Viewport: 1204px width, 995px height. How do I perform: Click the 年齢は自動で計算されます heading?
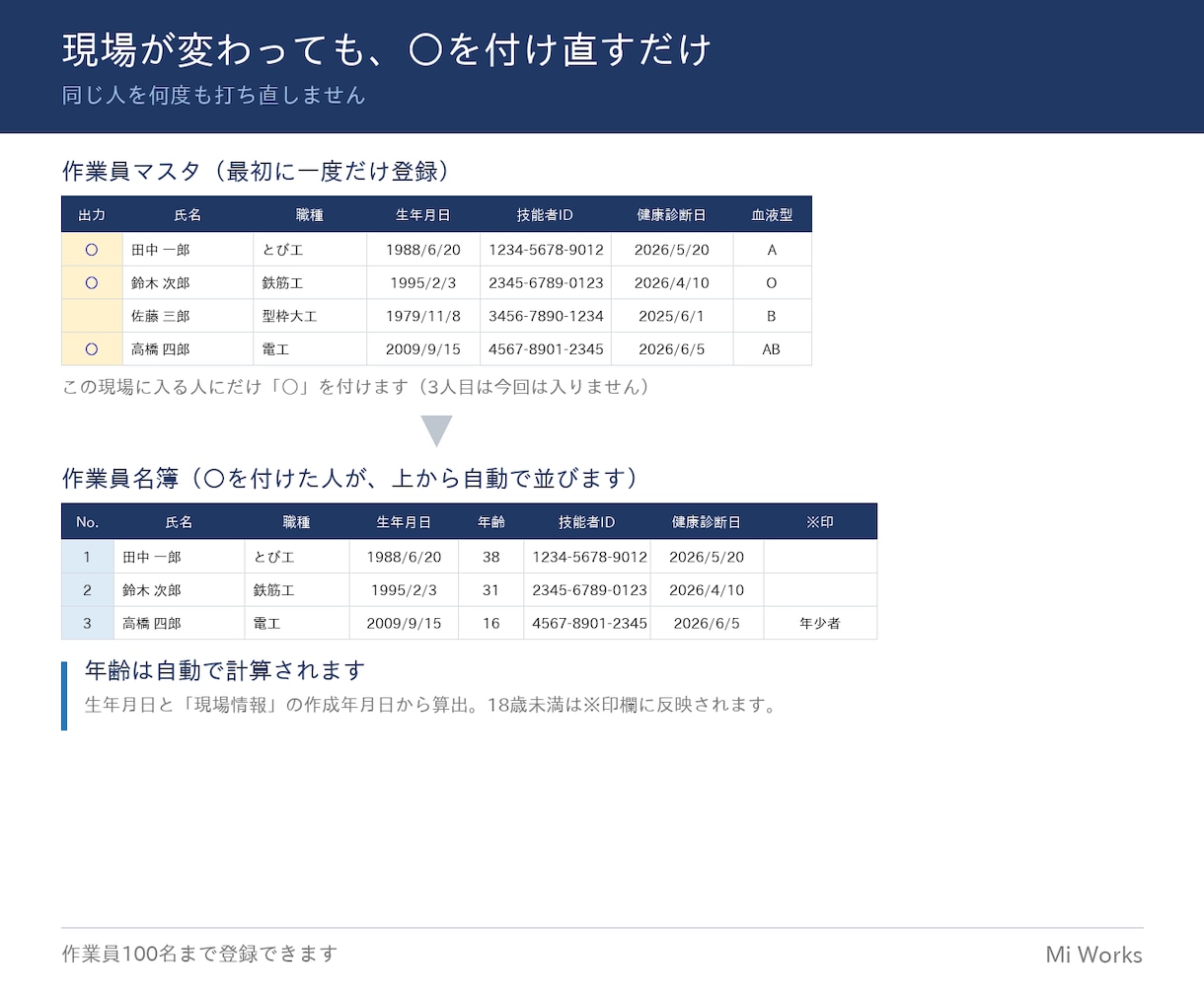coord(225,670)
